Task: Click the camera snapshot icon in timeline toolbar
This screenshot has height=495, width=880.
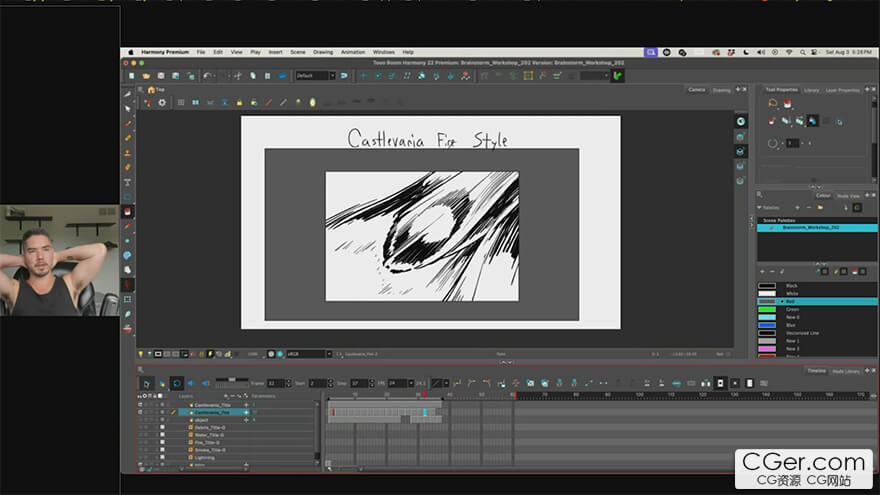Action: [530, 383]
